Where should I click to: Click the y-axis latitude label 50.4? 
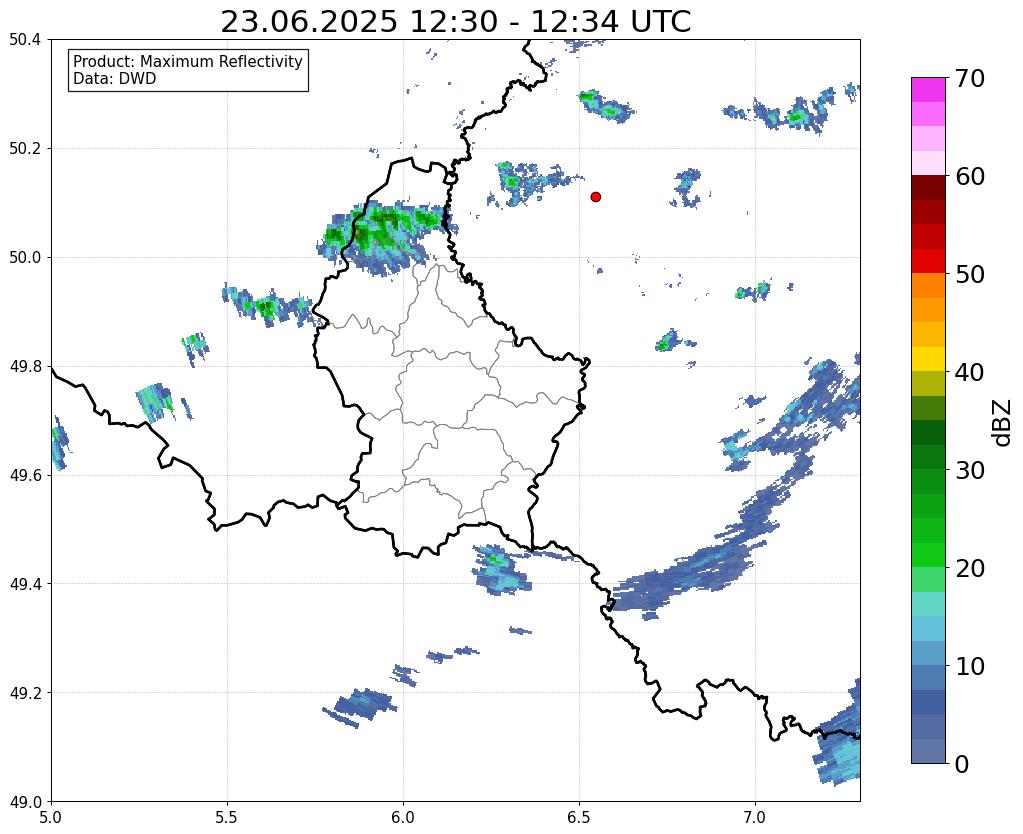(25, 40)
